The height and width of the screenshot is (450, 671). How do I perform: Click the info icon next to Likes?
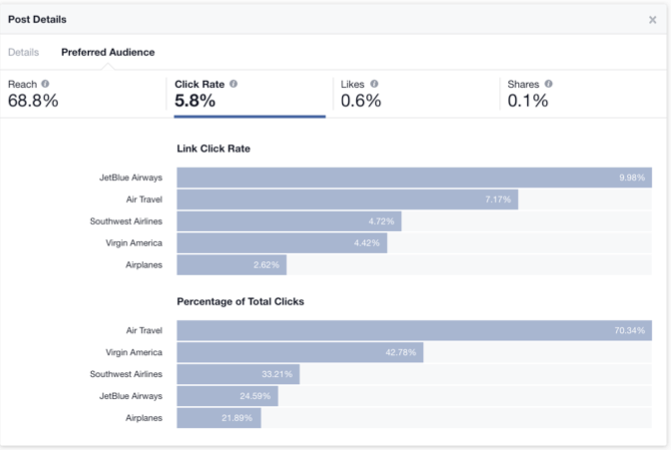click(x=374, y=84)
